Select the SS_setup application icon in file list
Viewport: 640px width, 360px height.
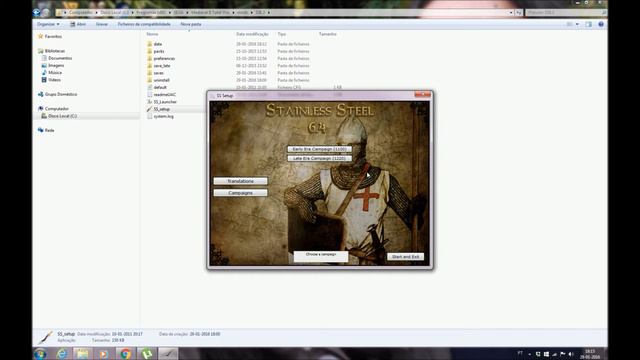coord(149,109)
